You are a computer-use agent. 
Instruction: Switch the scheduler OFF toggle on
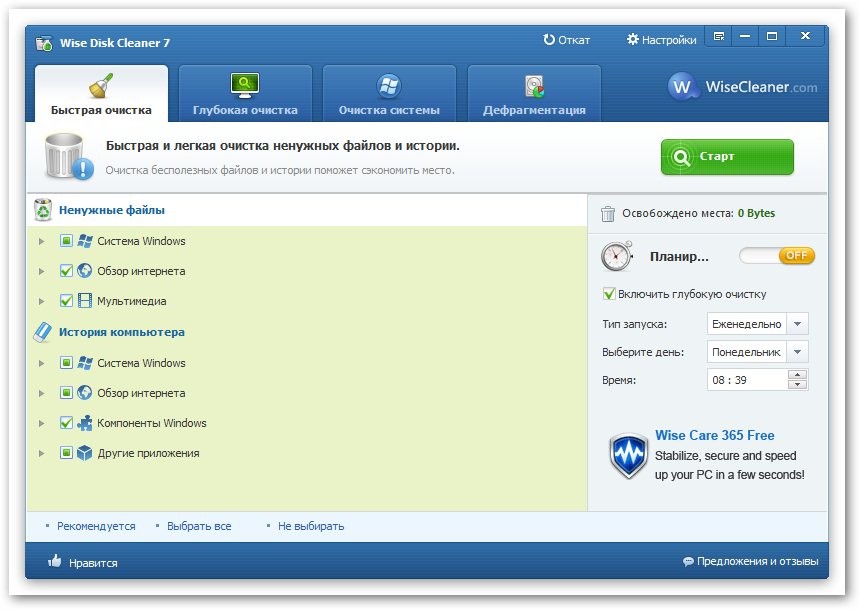pos(777,256)
